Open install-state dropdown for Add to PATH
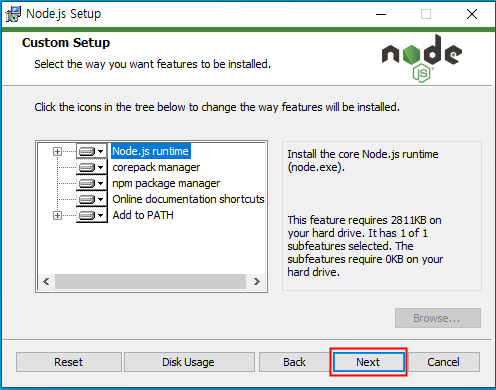This screenshot has height=390, width=496. (x=92, y=215)
